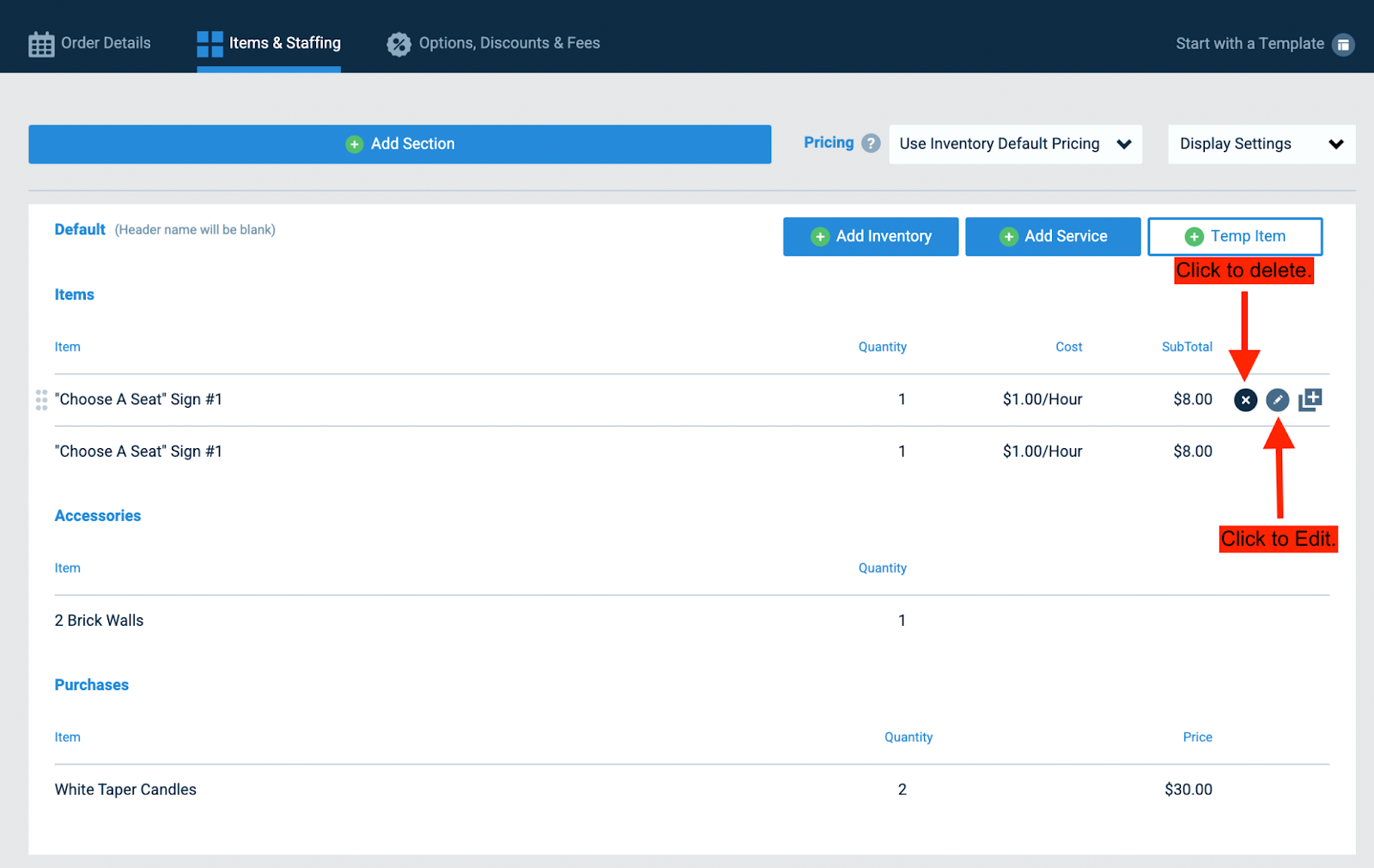Click the template icon beside Start with a Template
This screenshot has width=1374, height=868.
pos(1343,44)
